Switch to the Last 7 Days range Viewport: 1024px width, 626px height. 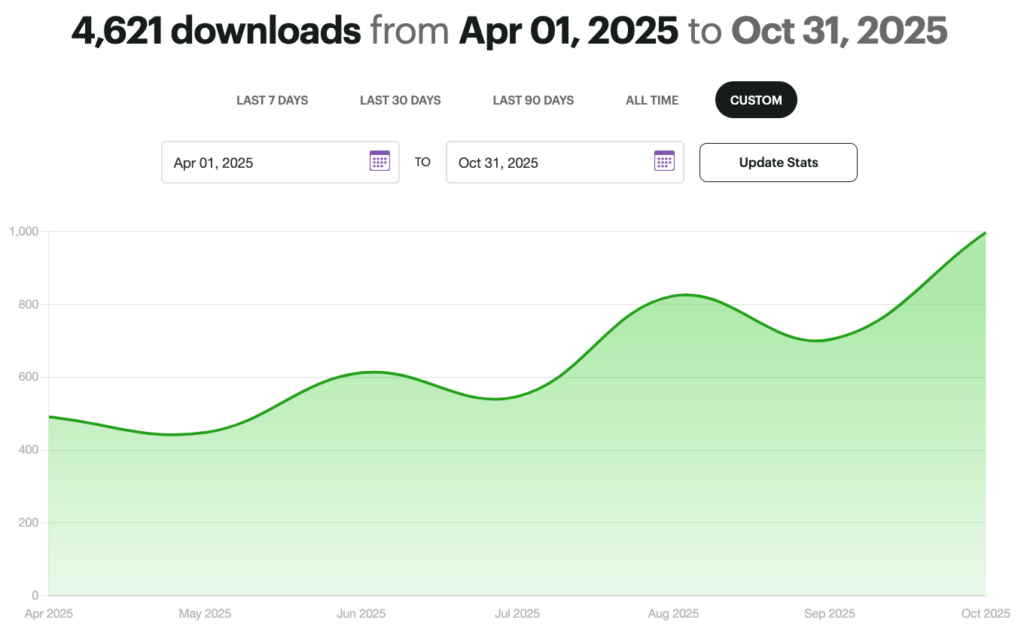(x=272, y=100)
